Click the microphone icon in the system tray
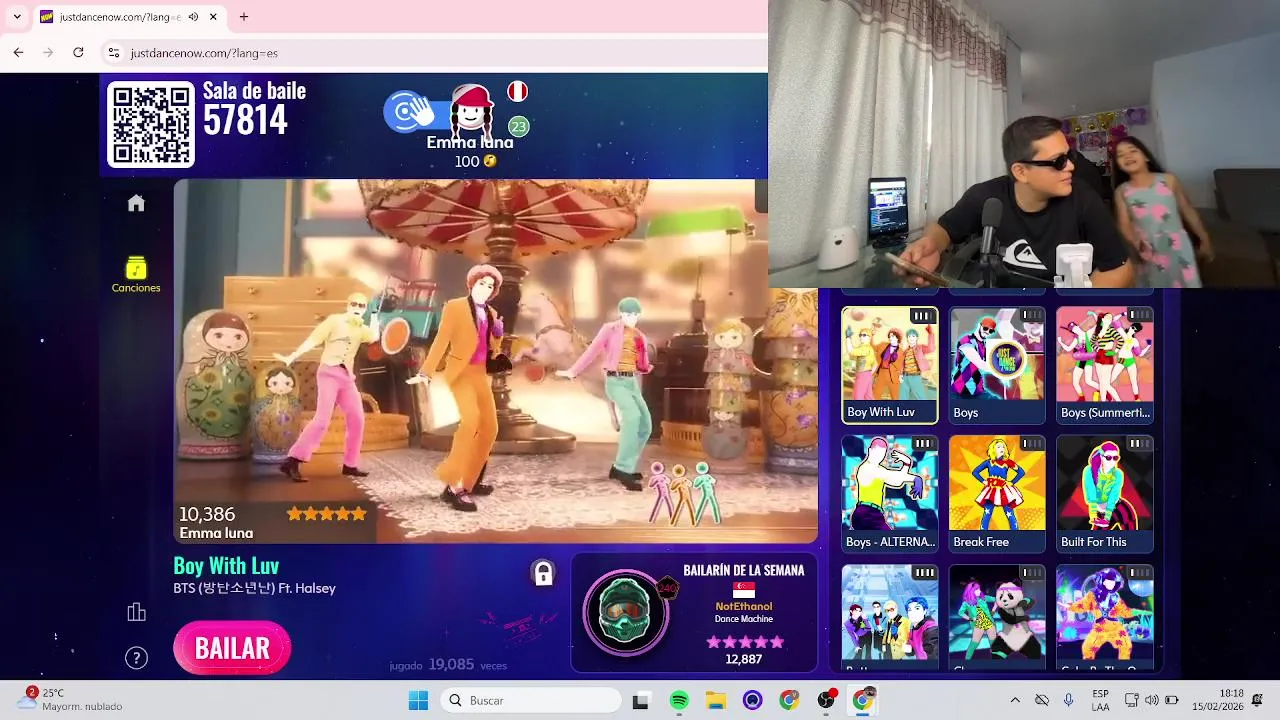 1069,700
